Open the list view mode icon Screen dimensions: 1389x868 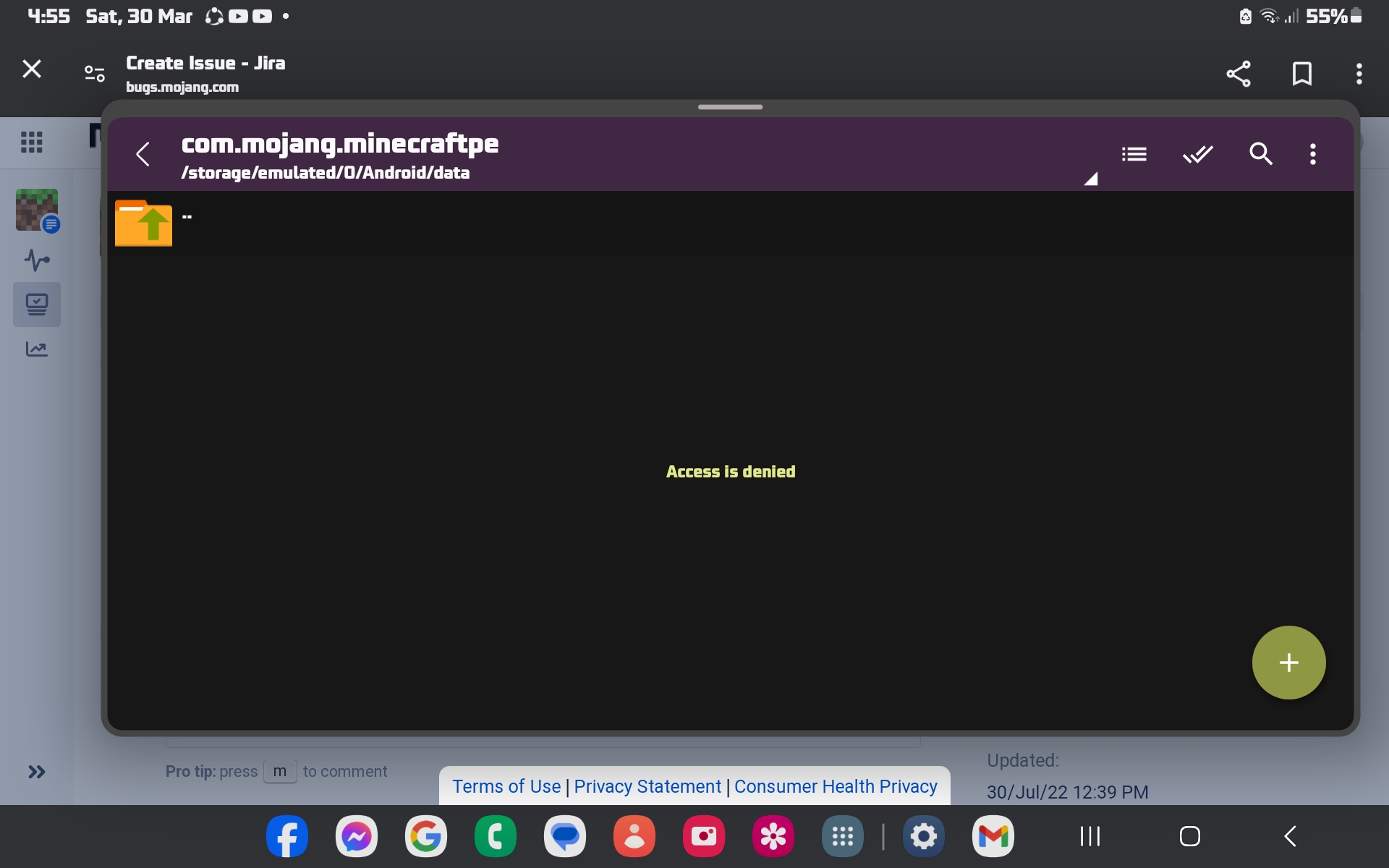coord(1134,154)
